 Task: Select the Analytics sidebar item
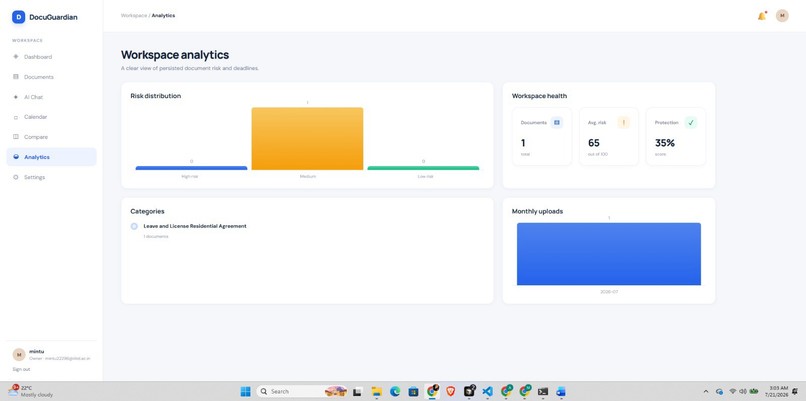click(x=51, y=157)
